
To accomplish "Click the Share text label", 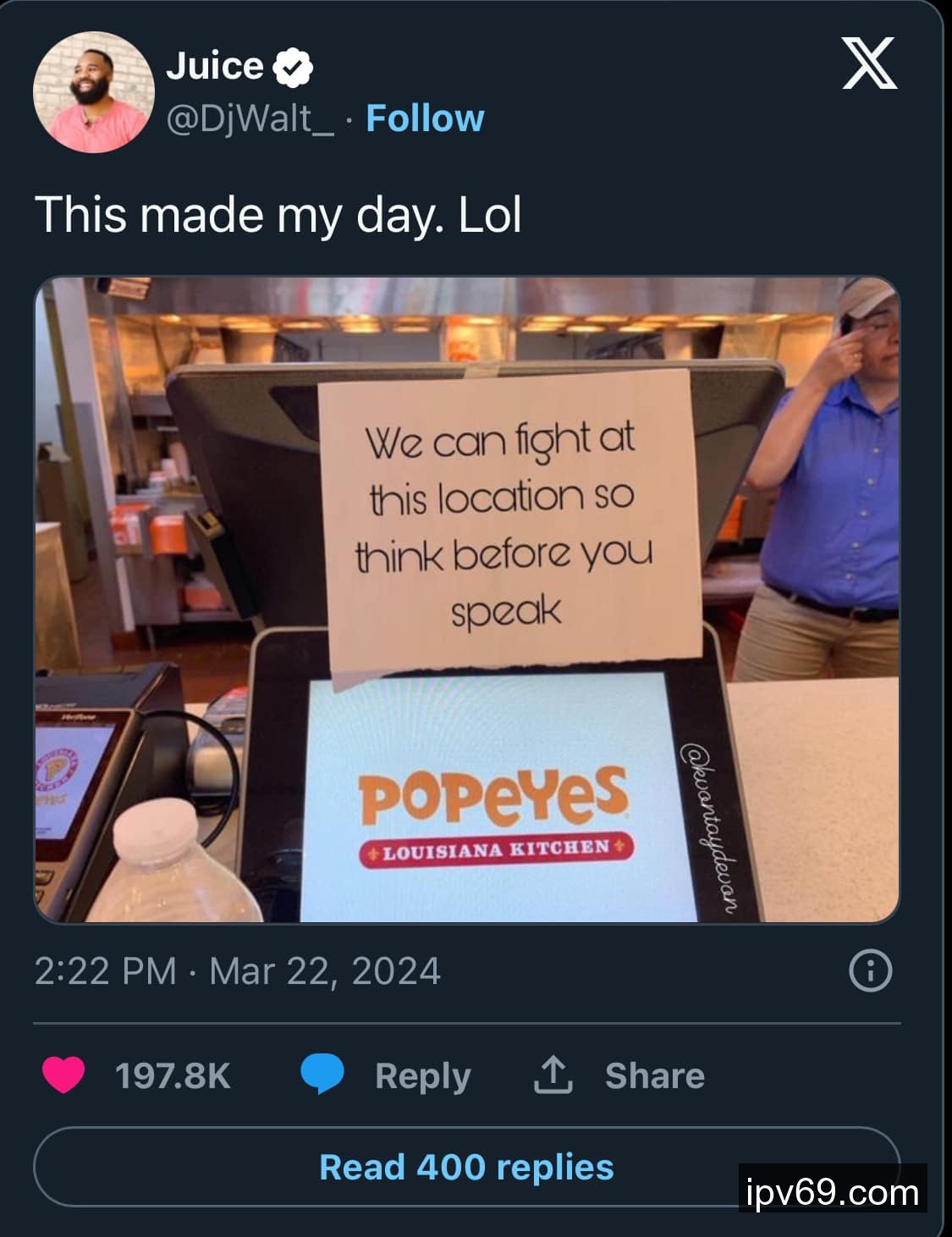I will [x=654, y=1076].
